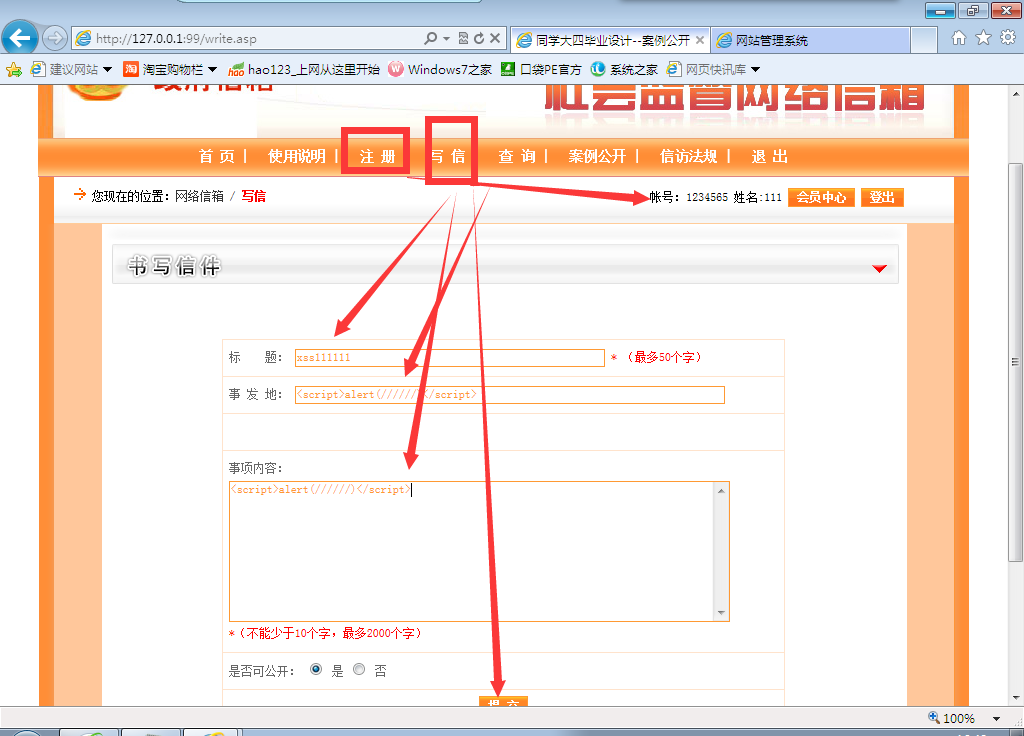Click the textarea scroll down arrow
1024x736 pixels.
pos(721,613)
